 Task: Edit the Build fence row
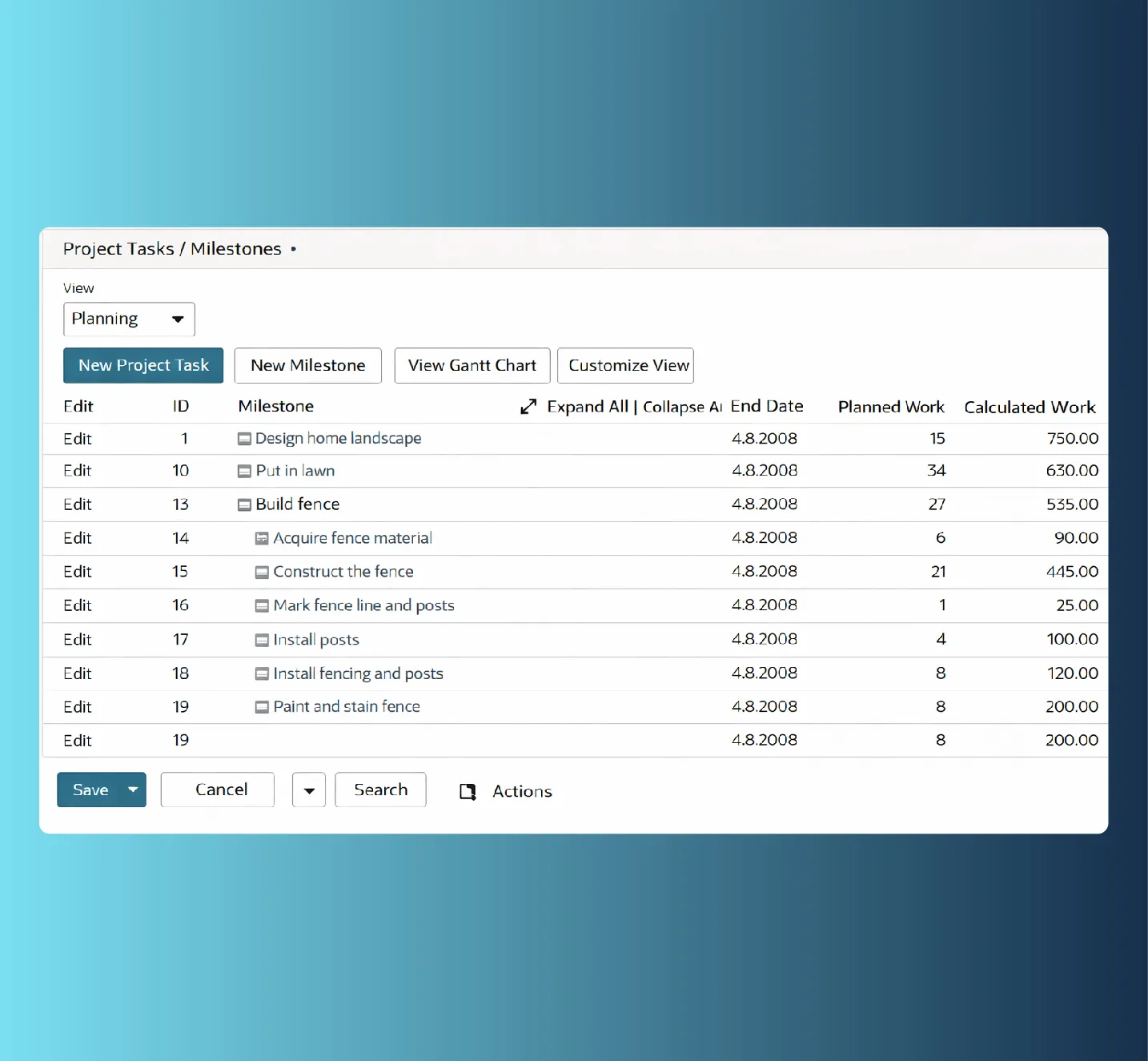pos(78,504)
